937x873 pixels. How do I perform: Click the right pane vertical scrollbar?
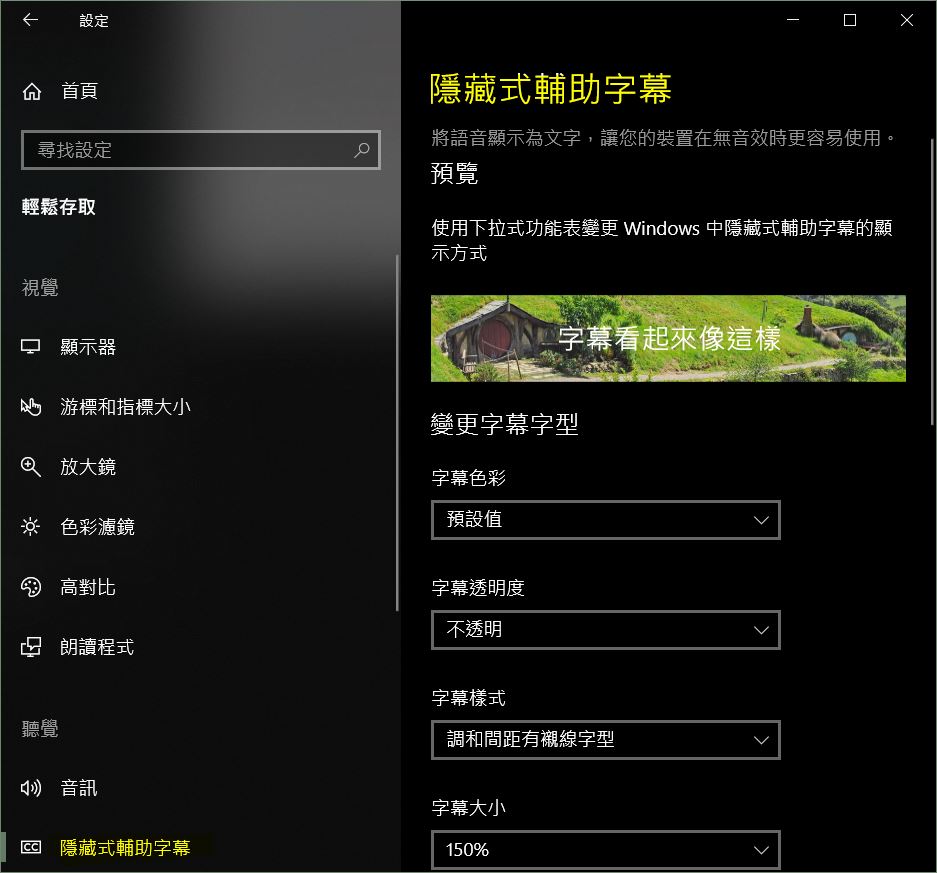[932, 281]
